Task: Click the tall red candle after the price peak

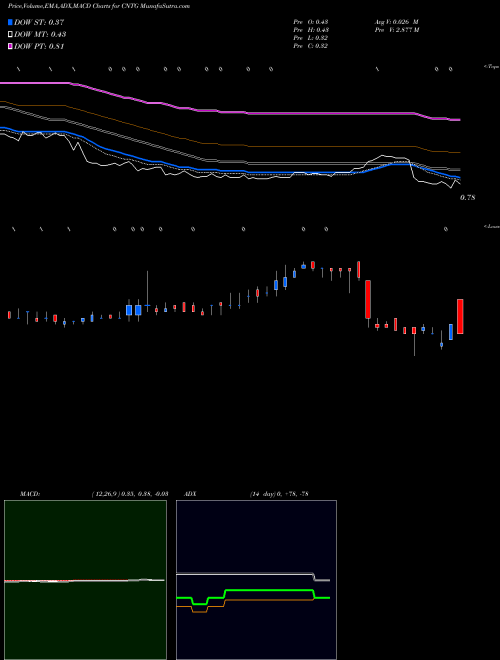Action: point(368,299)
